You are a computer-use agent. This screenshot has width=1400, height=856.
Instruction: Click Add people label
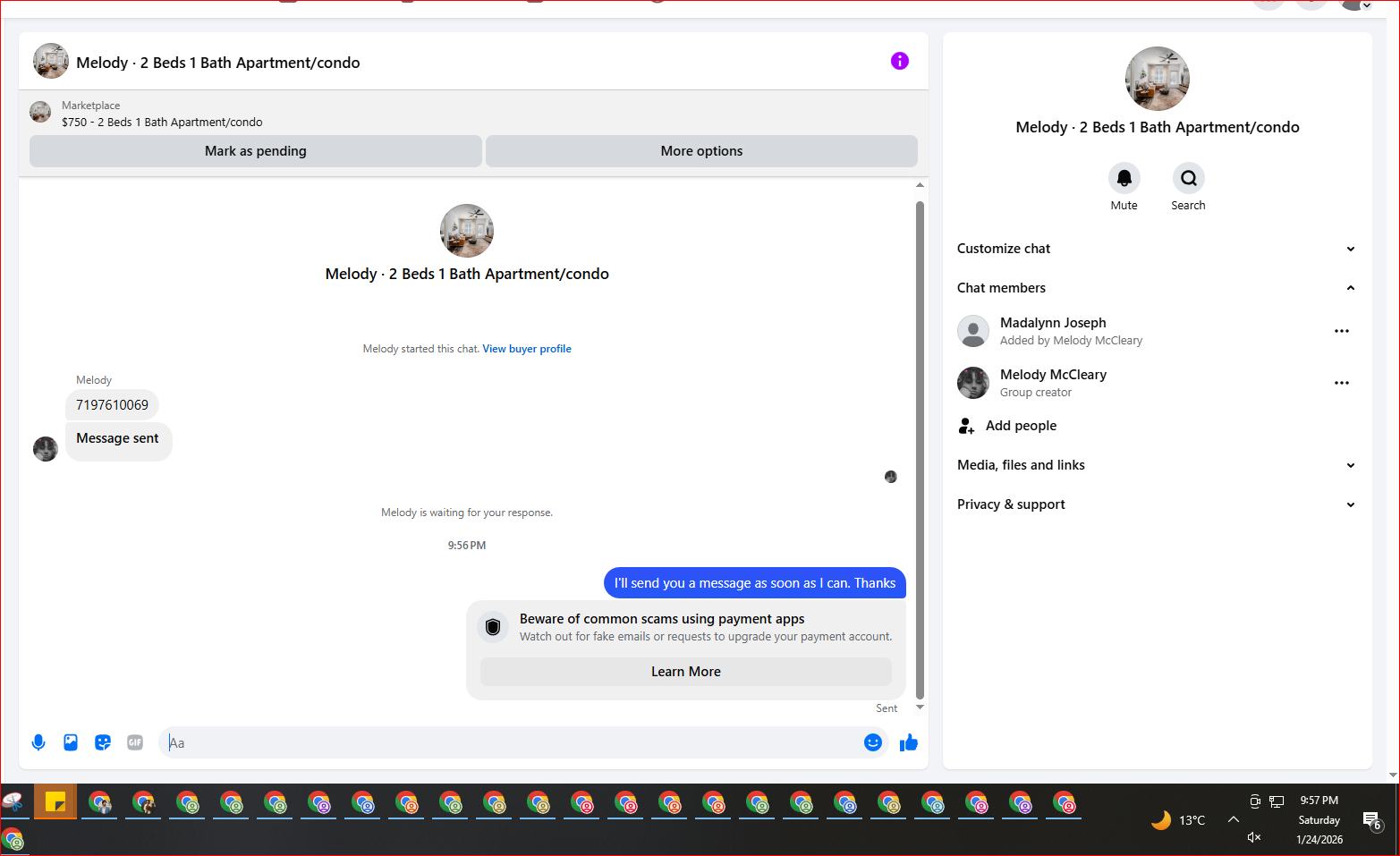1021,426
